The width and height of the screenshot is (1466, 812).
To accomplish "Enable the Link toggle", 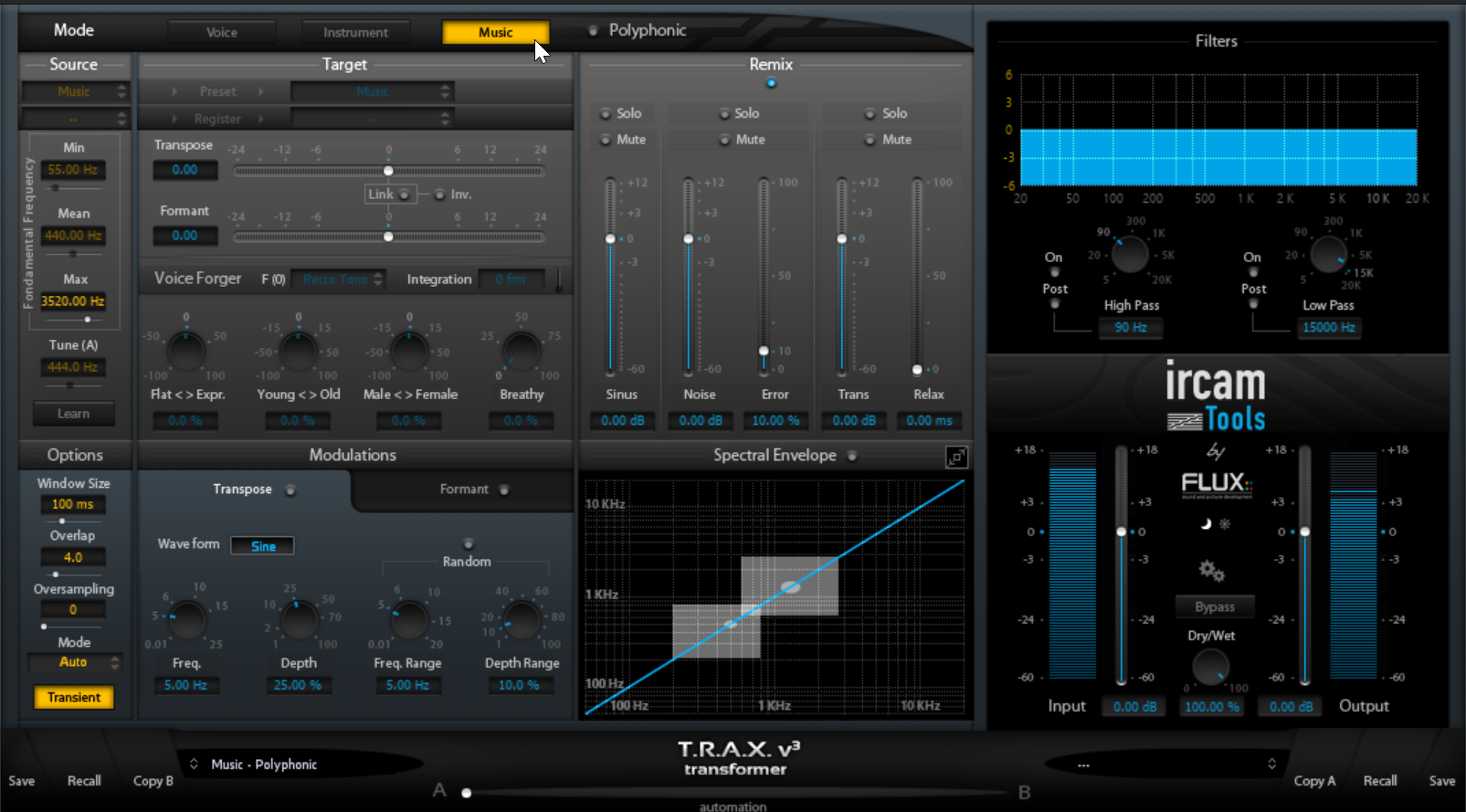I will coord(404,195).
